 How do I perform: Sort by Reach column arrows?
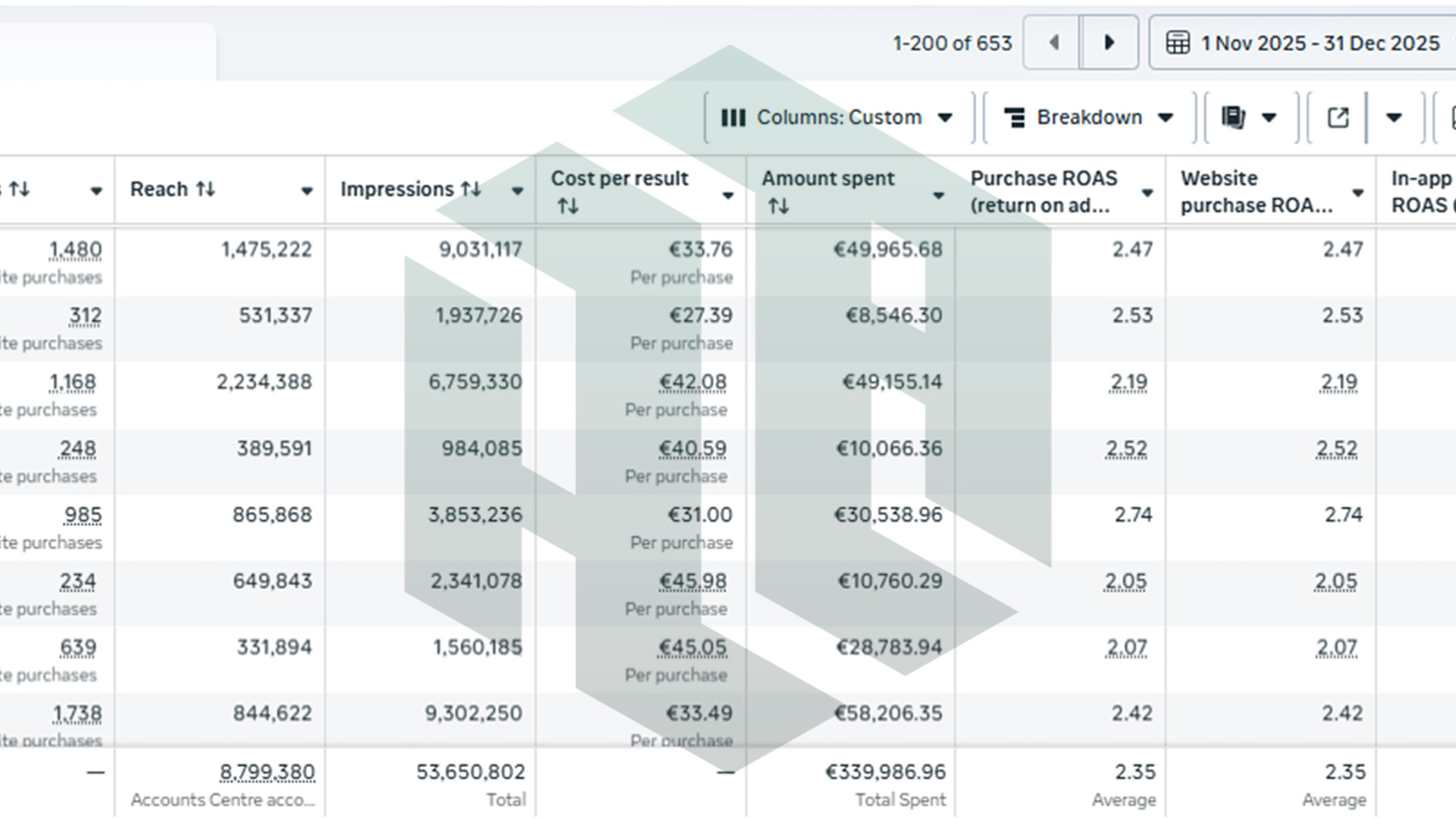[206, 189]
